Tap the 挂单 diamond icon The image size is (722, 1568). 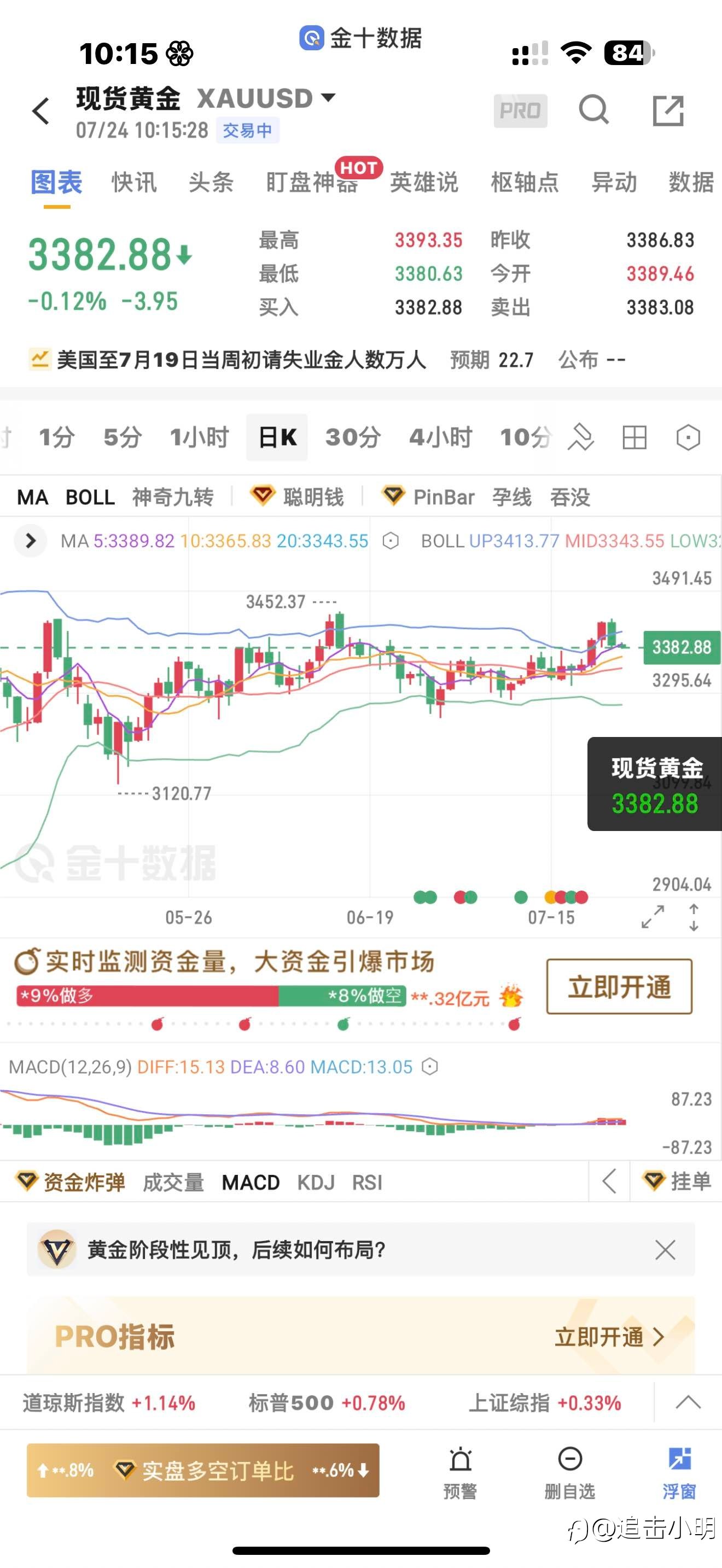tap(654, 1181)
